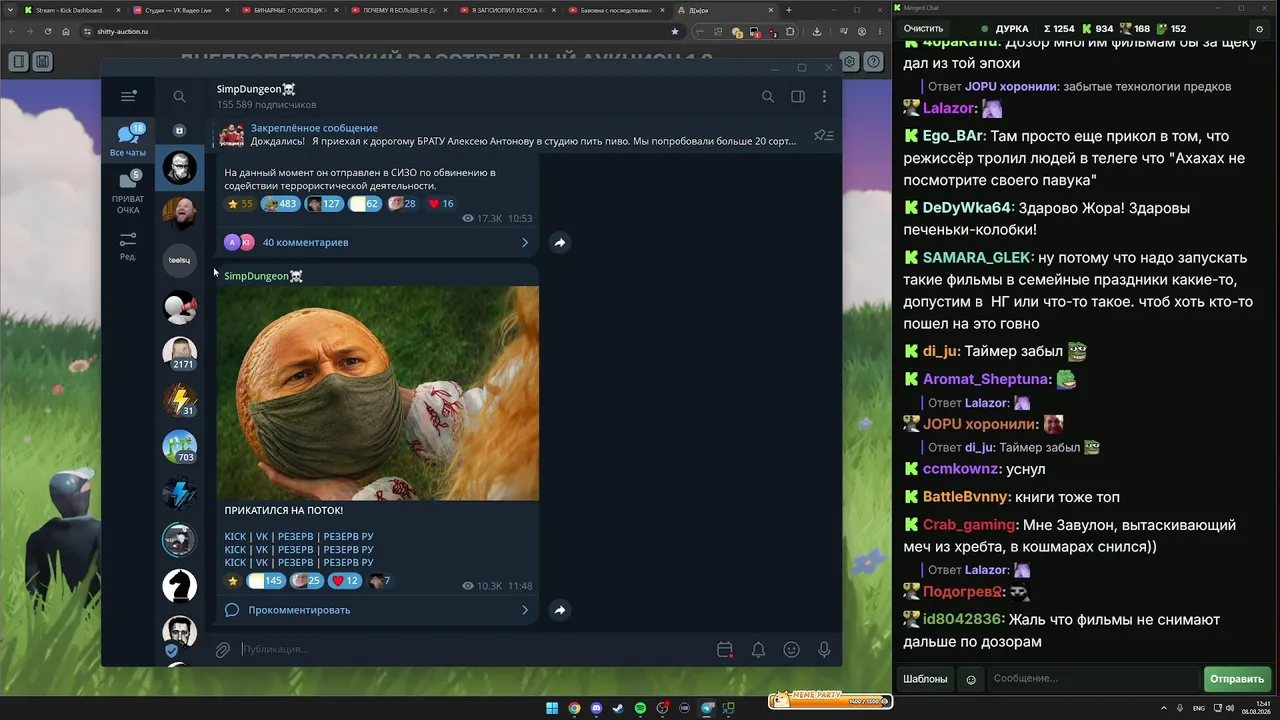Image resolution: width=1280 pixels, height=720 pixels.
Task: Open the auction page settings gear
Action: click(849, 62)
